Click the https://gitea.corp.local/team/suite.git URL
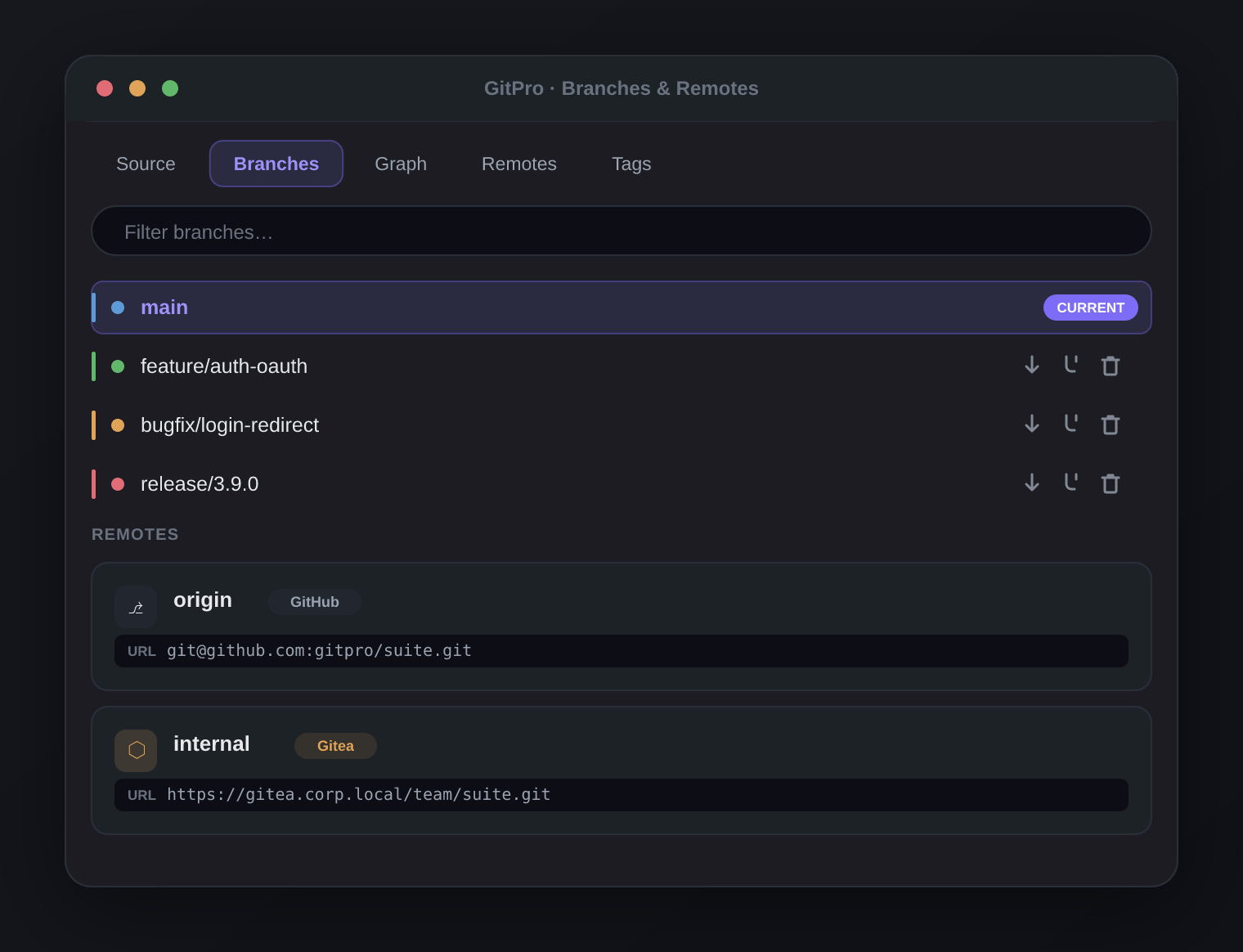The height and width of the screenshot is (952, 1243). click(x=358, y=795)
